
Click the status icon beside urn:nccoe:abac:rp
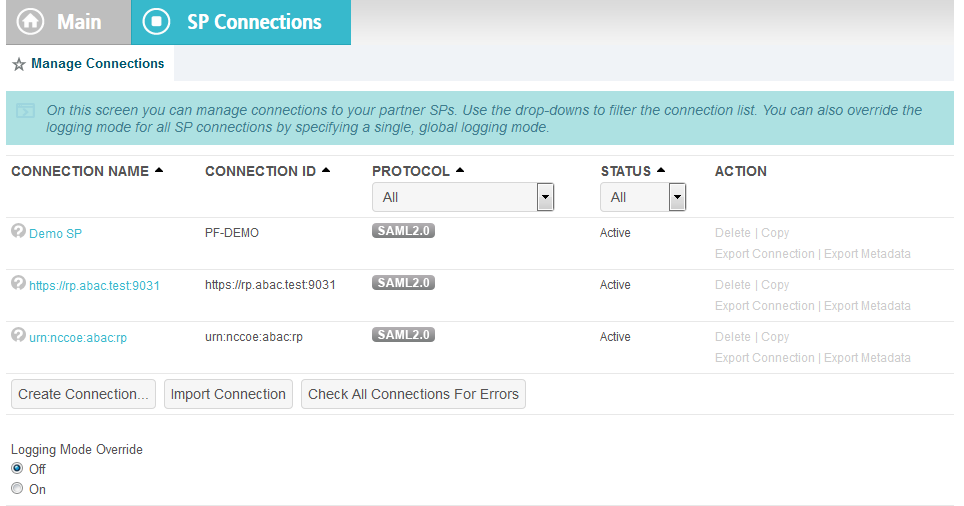coord(18,335)
